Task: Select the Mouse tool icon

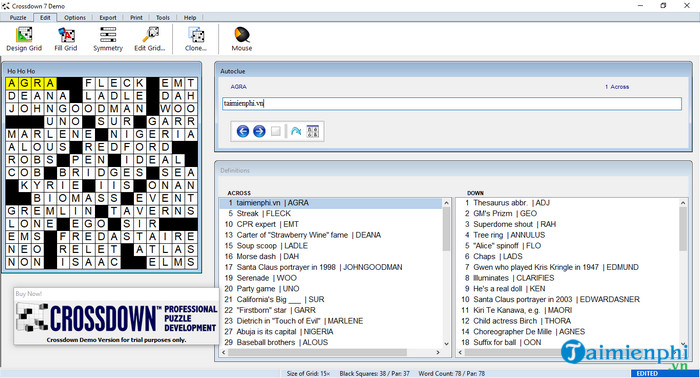Action: pos(242,39)
